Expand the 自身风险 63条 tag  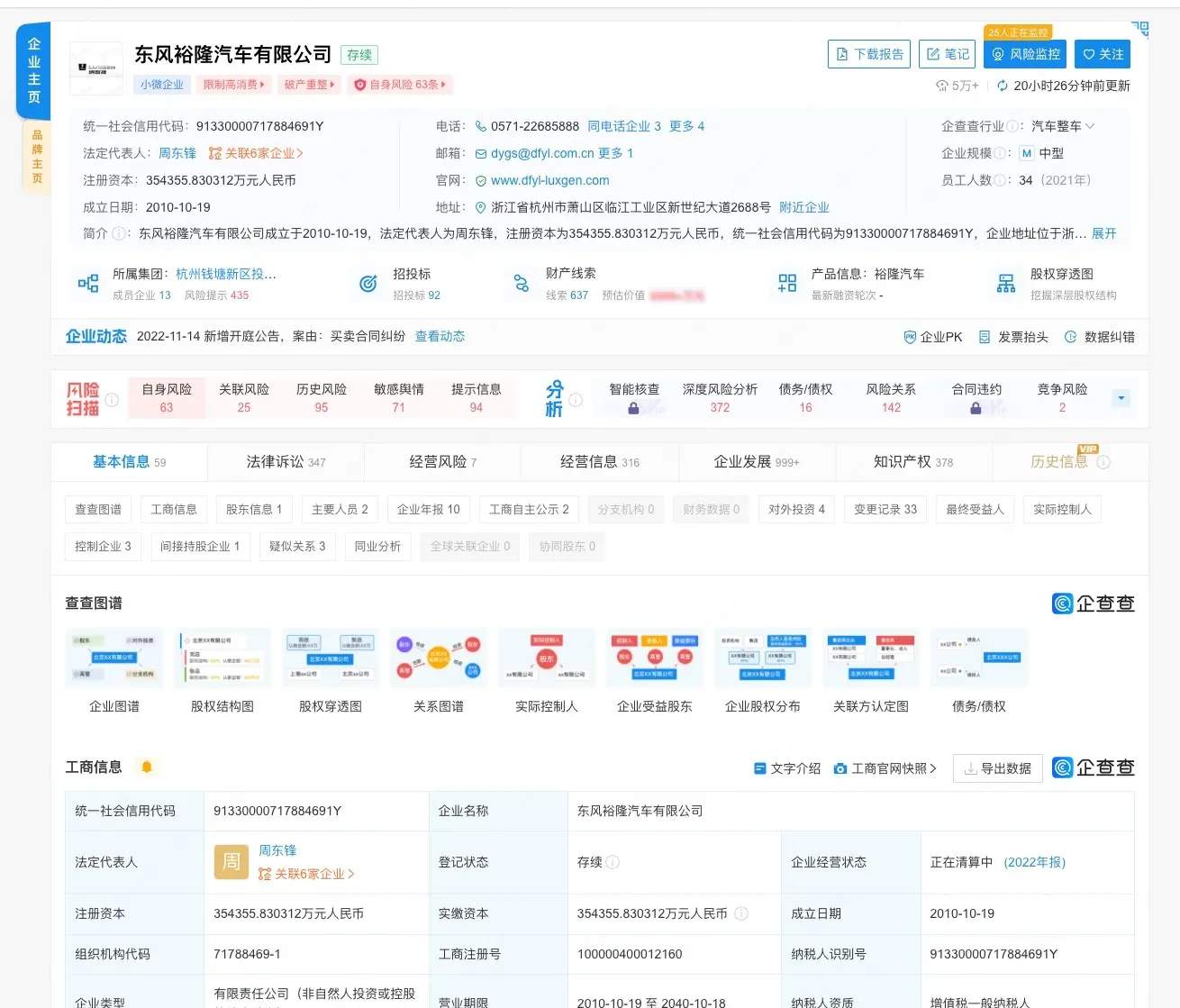pyautogui.click(x=400, y=85)
